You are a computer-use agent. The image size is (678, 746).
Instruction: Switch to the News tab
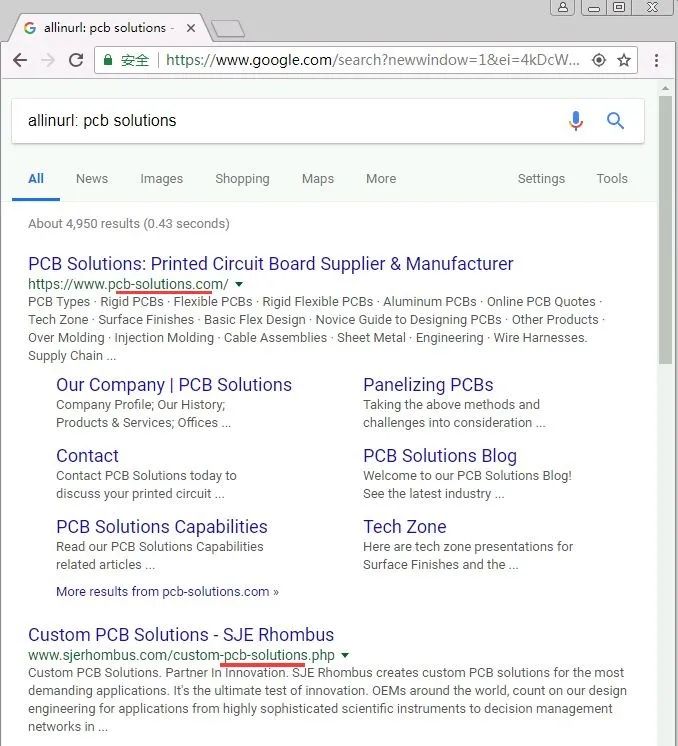(92, 179)
